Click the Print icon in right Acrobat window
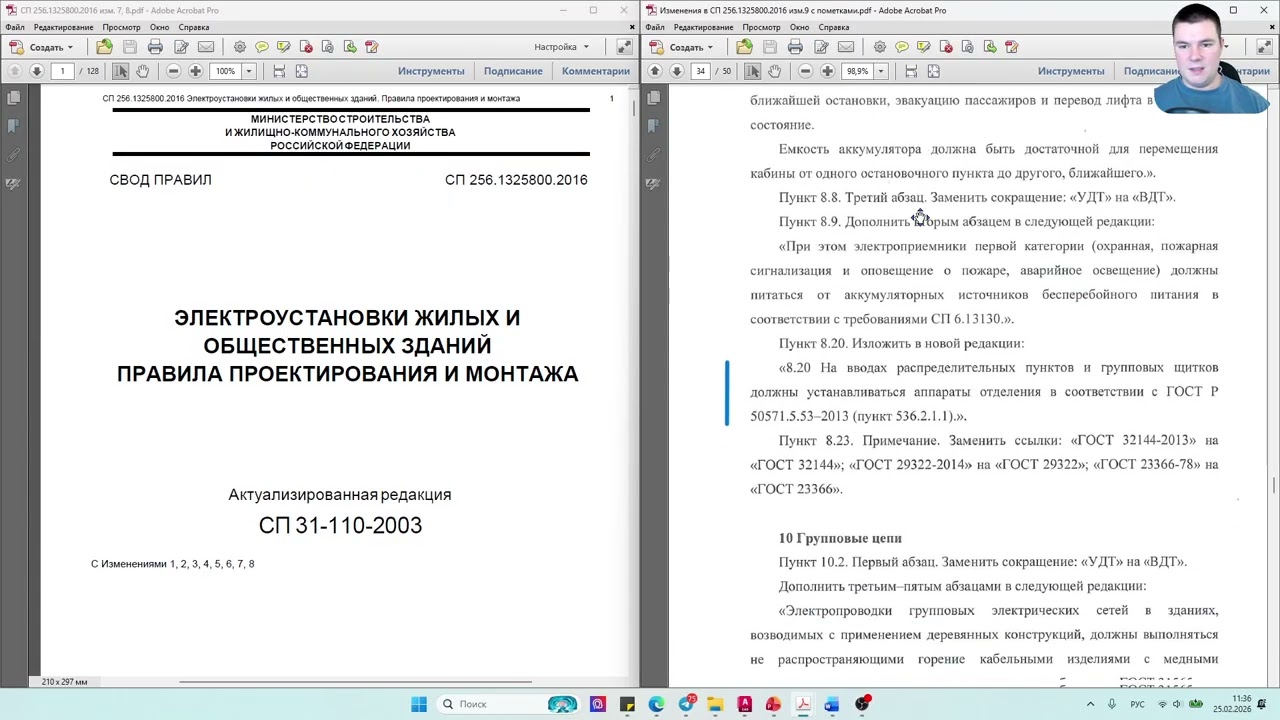The image size is (1280, 720). (795, 47)
